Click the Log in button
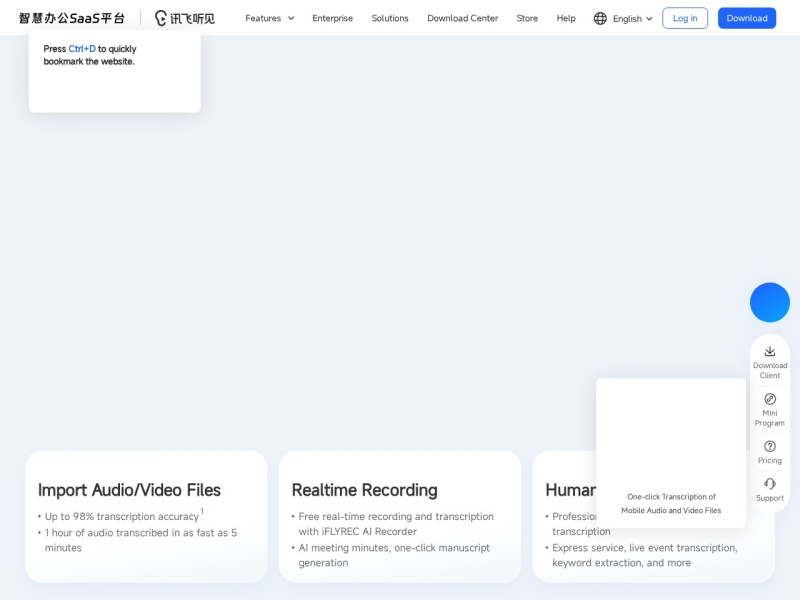The height and width of the screenshot is (600, 800). pos(685,18)
